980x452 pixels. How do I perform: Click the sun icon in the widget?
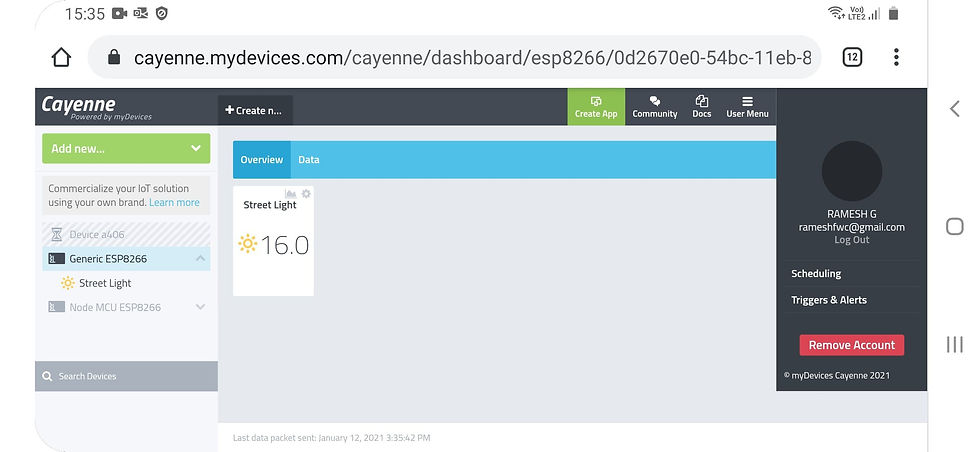click(x=248, y=244)
